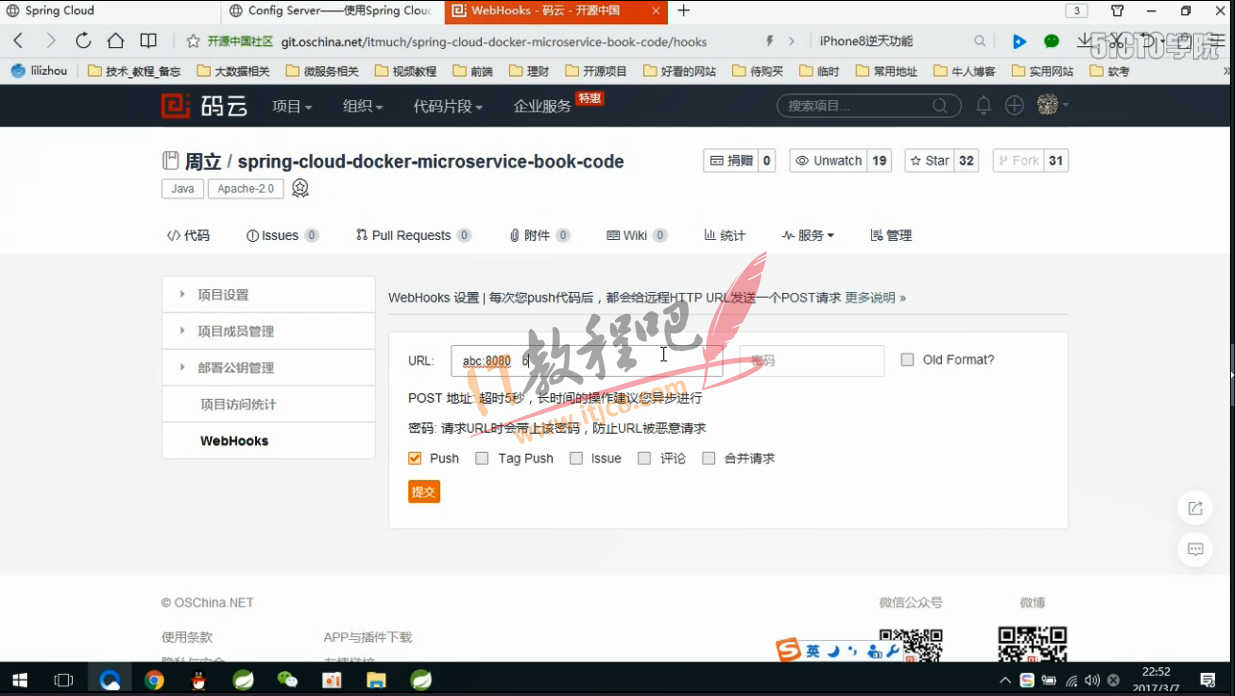Click the address bar search magnifier

(x=980, y=41)
